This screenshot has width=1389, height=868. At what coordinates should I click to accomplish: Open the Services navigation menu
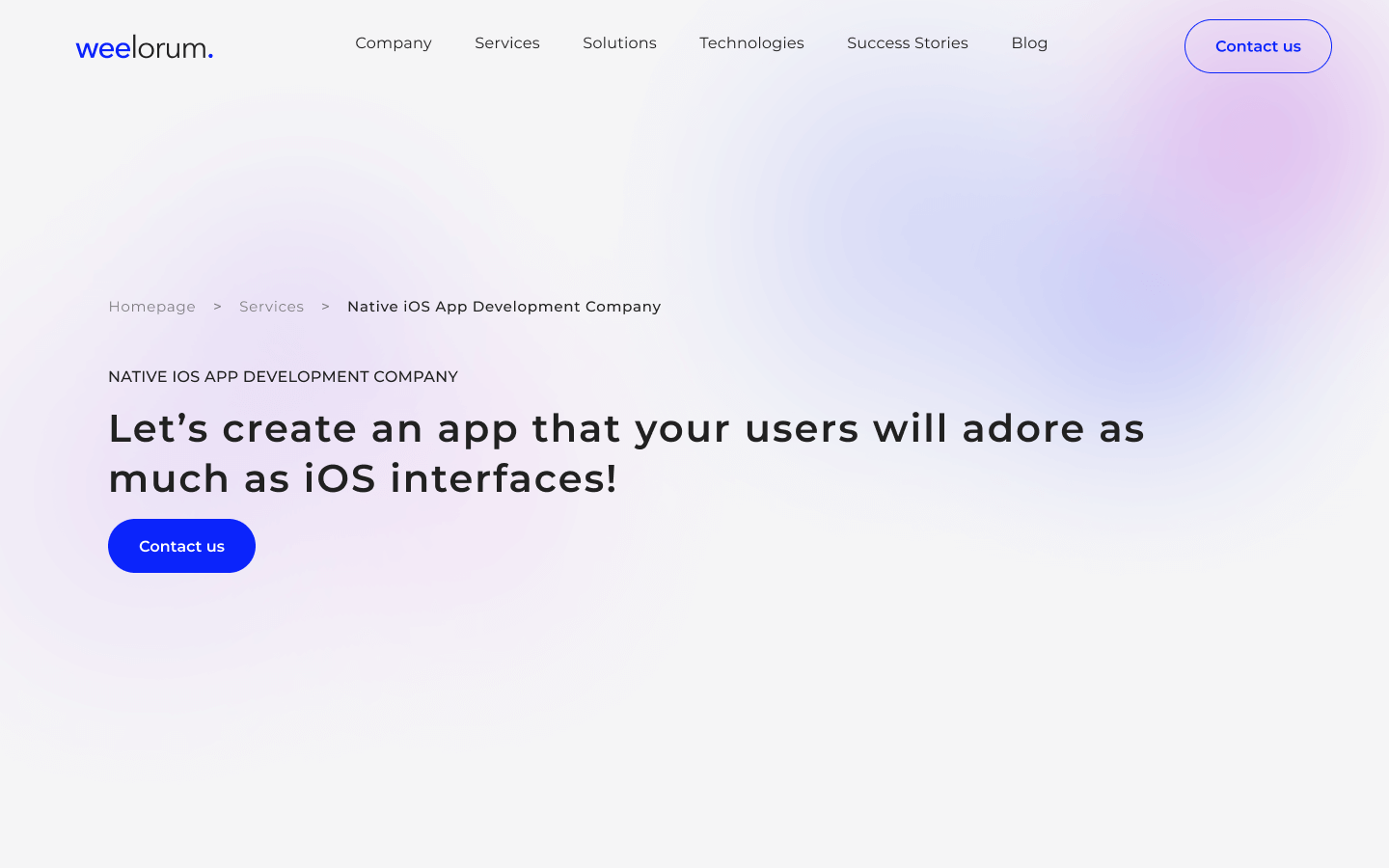[x=506, y=42]
